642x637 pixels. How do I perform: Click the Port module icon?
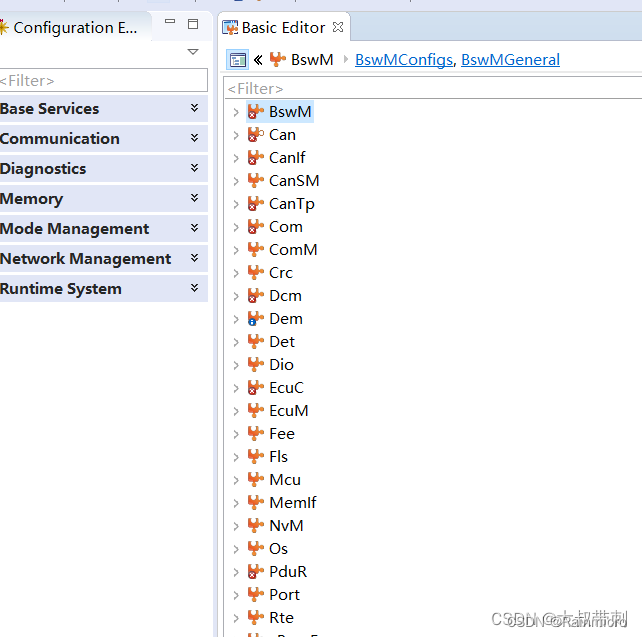pos(256,594)
